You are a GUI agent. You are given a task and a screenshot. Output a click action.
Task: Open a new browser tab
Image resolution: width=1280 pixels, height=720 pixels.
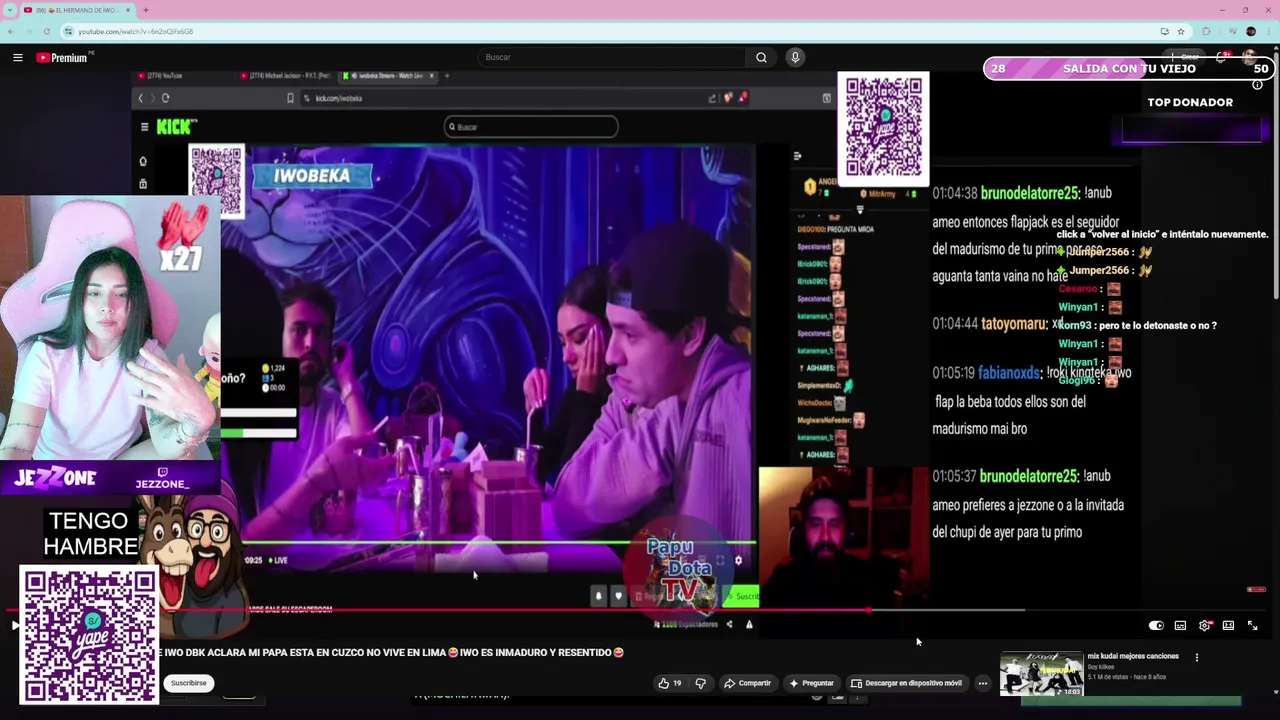point(146,10)
